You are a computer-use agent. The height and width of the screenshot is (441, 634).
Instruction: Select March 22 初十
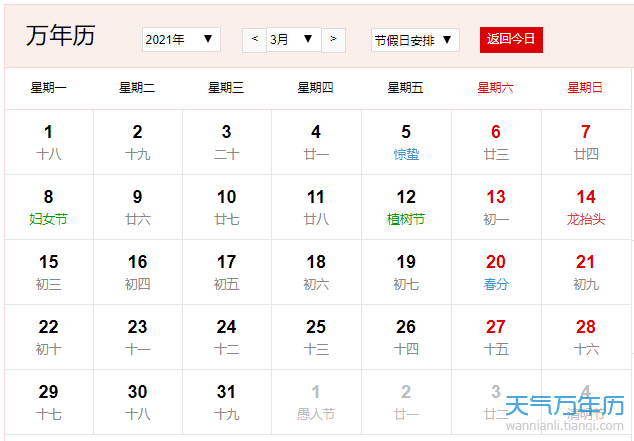pyautogui.click(x=49, y=337)
